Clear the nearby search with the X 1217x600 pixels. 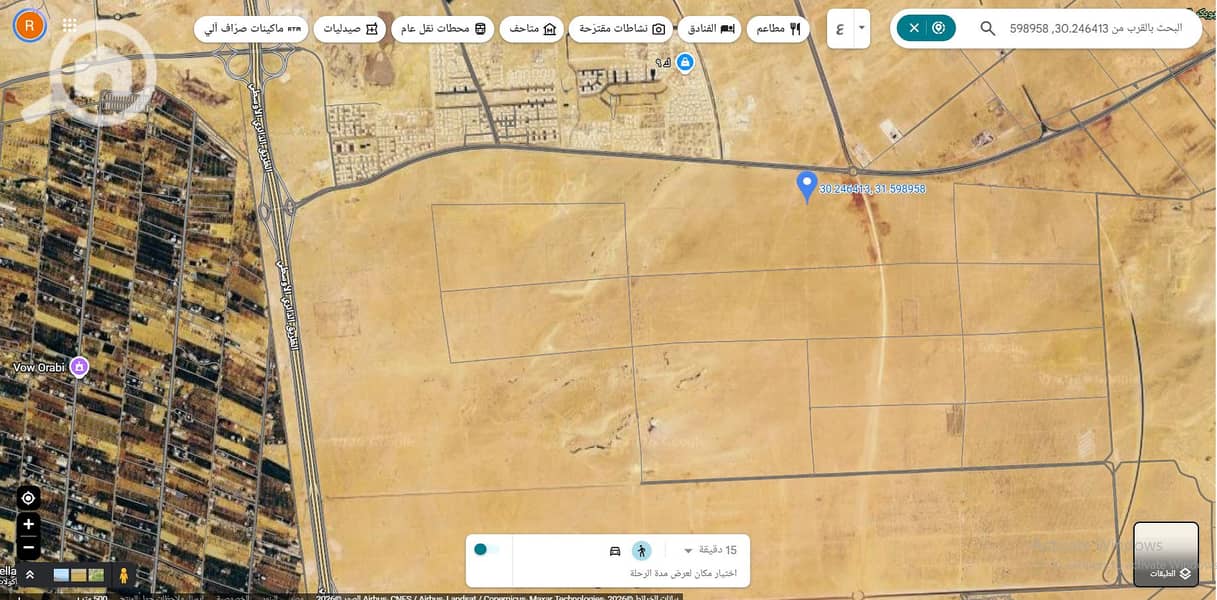[x=914, y=28]
